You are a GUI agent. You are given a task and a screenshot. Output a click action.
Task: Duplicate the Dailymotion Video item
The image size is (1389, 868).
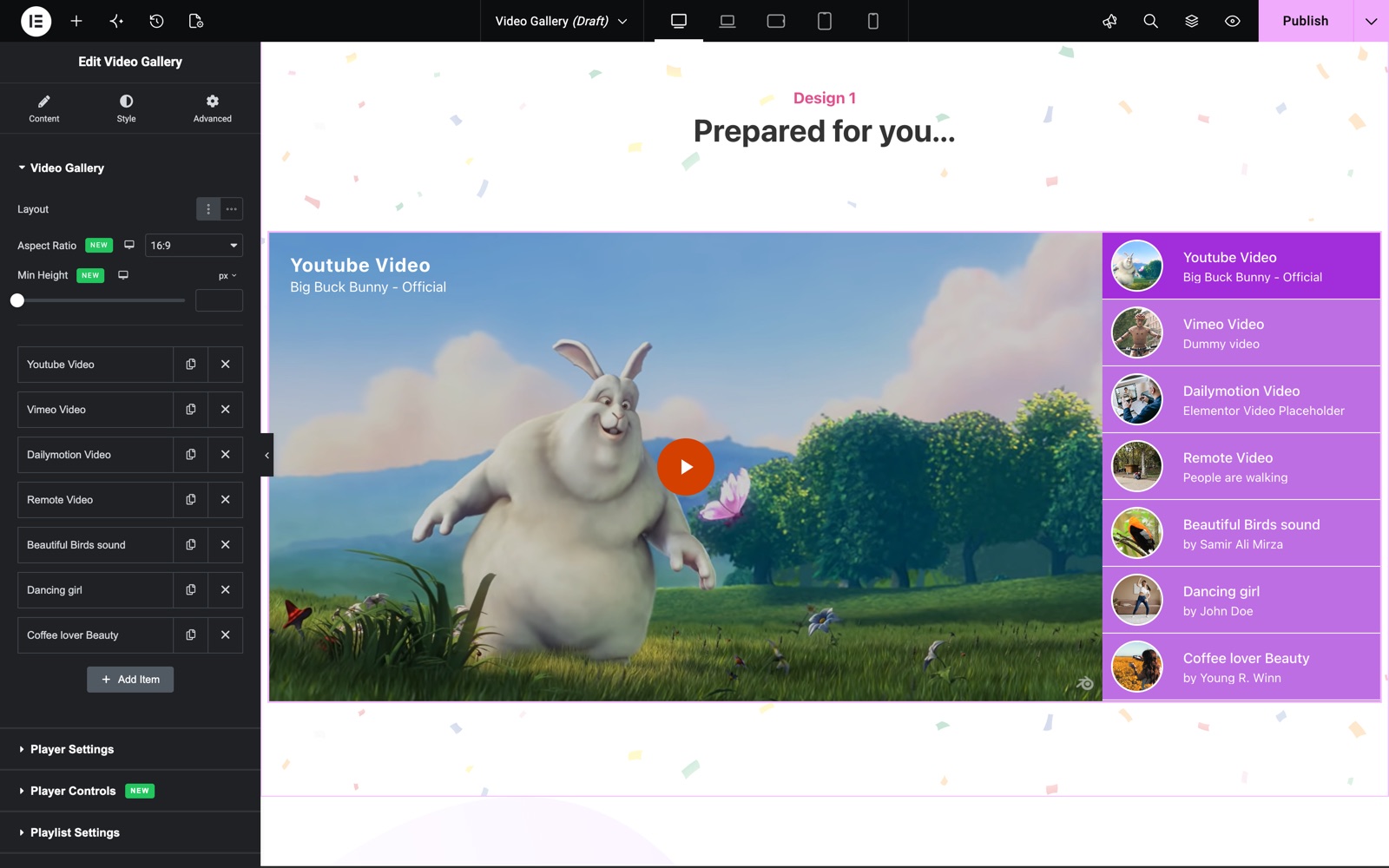click(x=191, y=455)
